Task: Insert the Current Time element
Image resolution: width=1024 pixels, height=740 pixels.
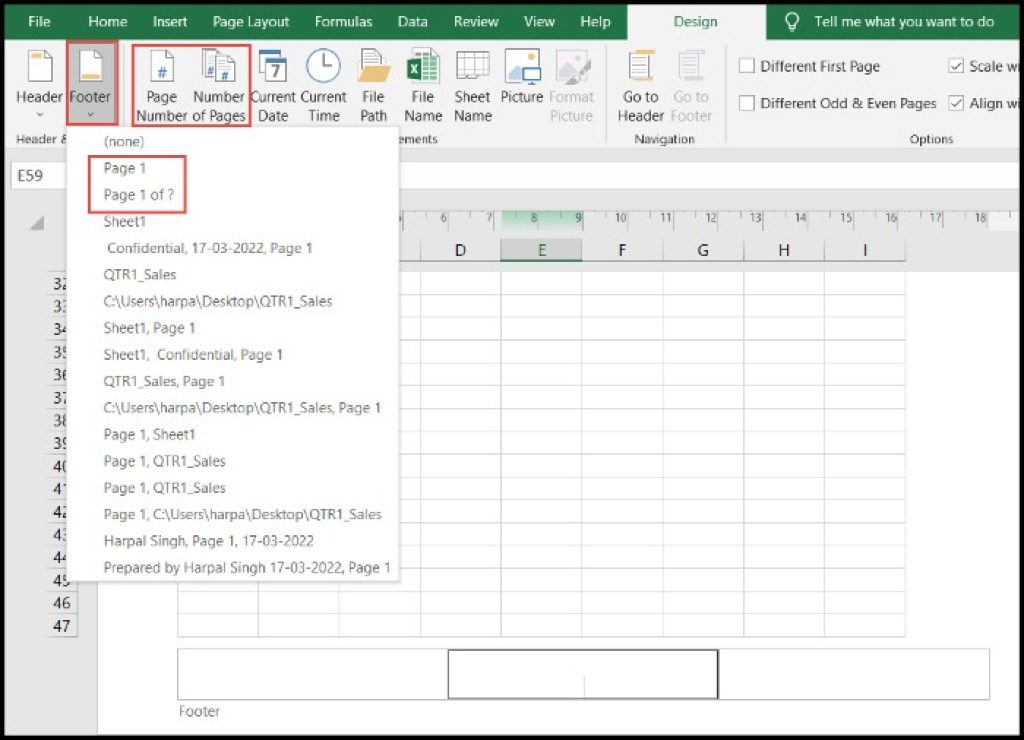Action: (323, 83)
